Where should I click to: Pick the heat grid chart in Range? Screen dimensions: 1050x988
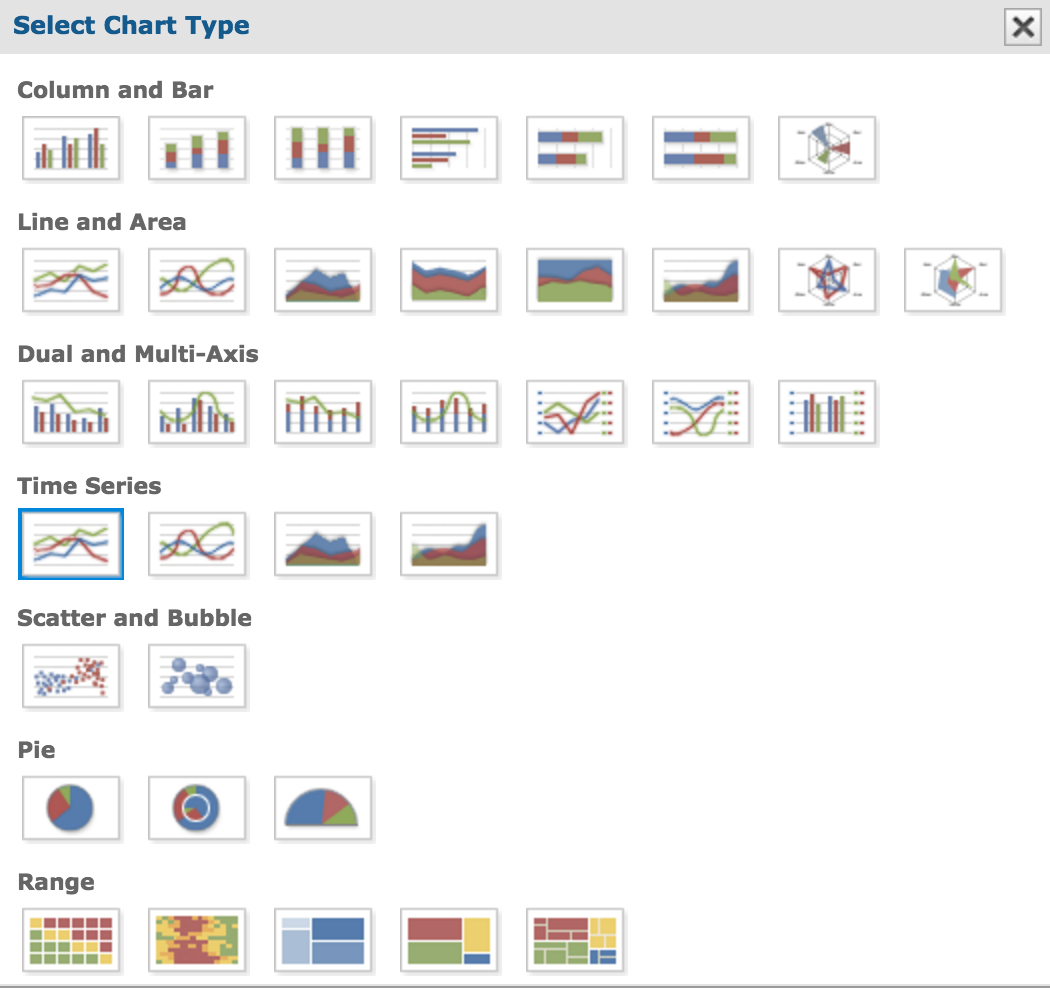(x=71, y=940)
